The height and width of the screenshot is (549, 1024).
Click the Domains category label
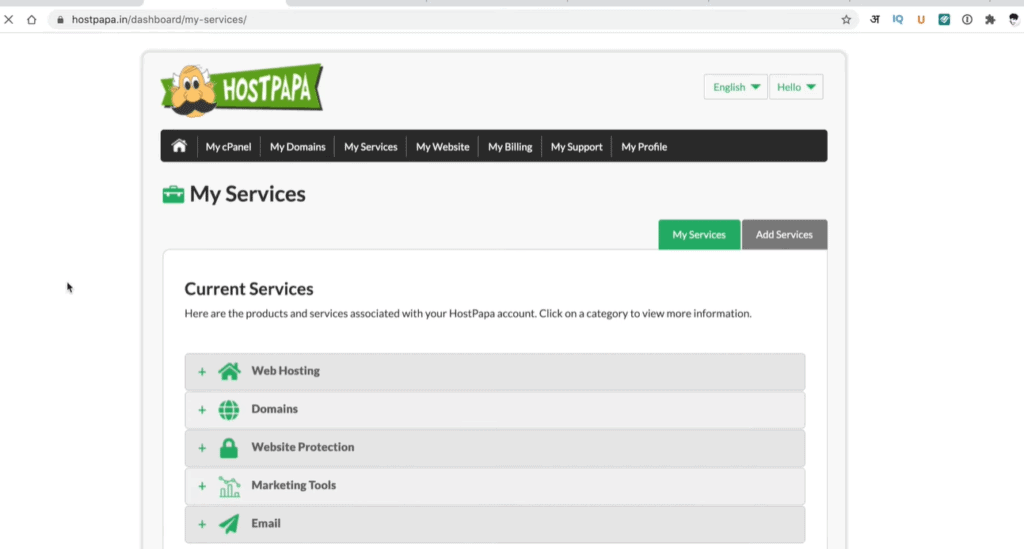pos(274,409)
